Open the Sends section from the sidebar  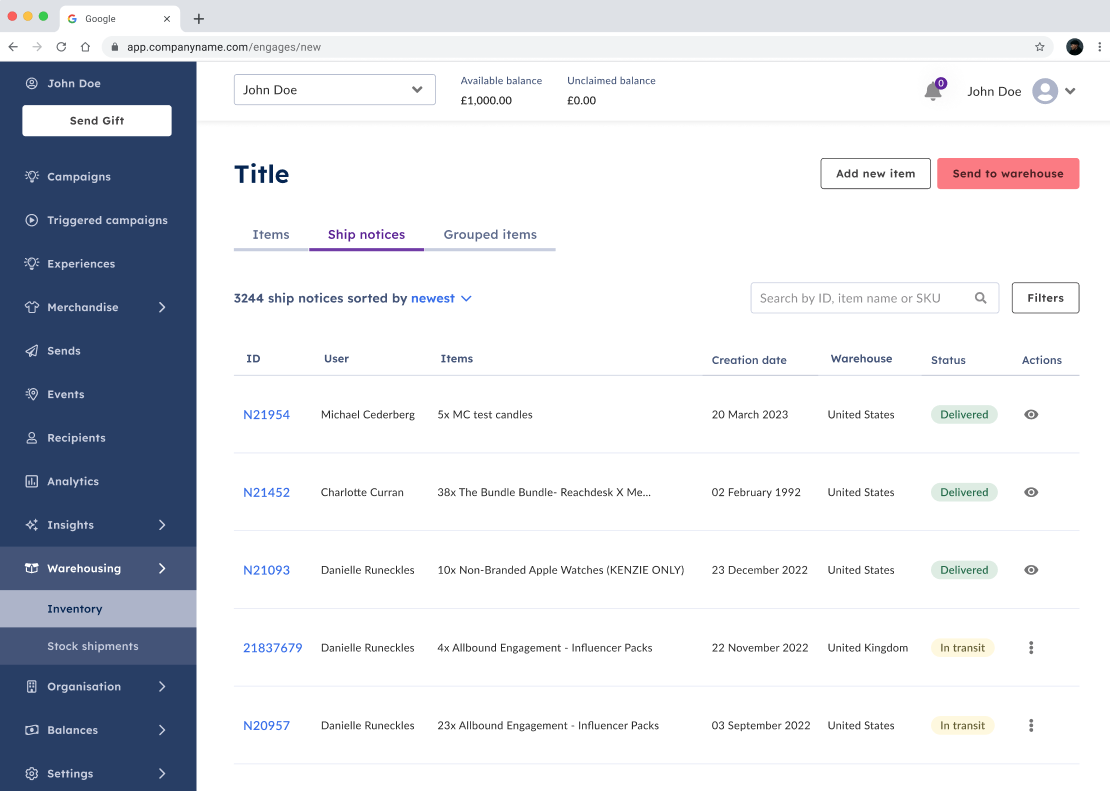click(x=62, y=350)
